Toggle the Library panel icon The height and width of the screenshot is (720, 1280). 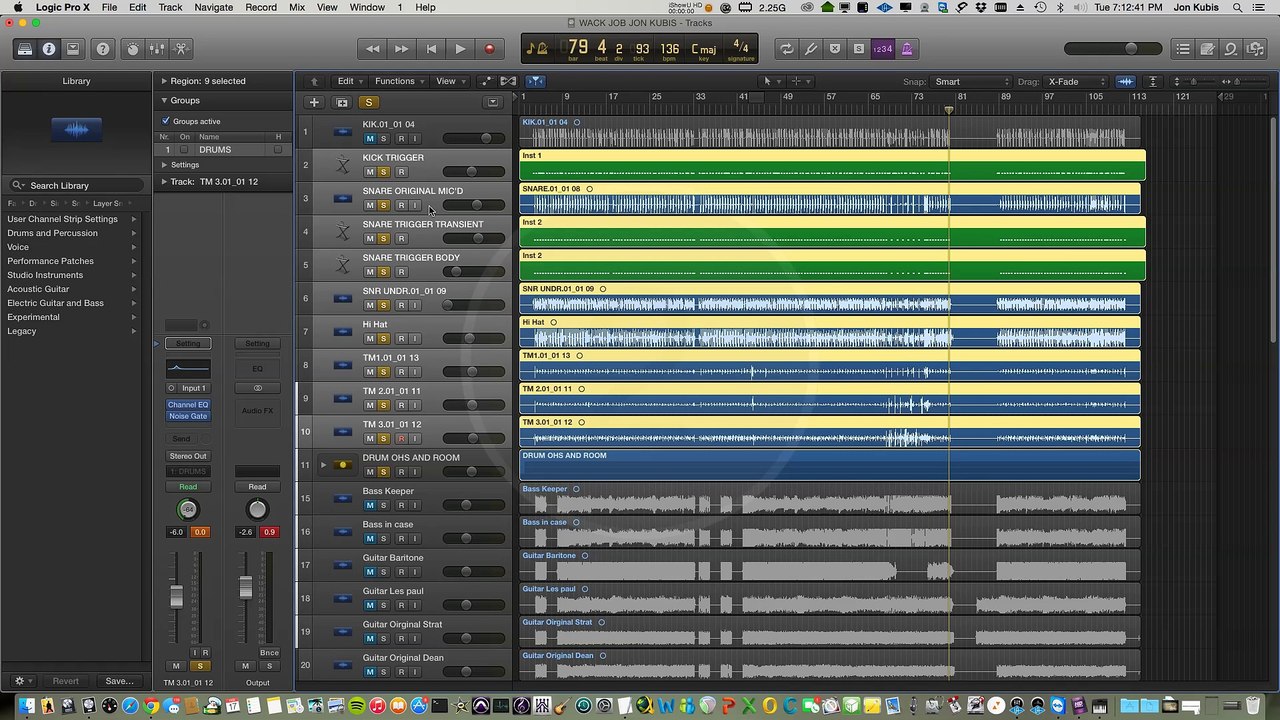point(25,49)
